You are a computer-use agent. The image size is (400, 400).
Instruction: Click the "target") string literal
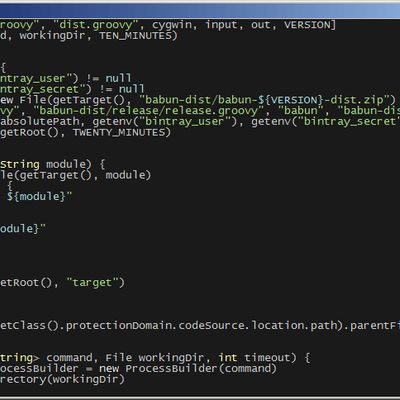[95, 283]
